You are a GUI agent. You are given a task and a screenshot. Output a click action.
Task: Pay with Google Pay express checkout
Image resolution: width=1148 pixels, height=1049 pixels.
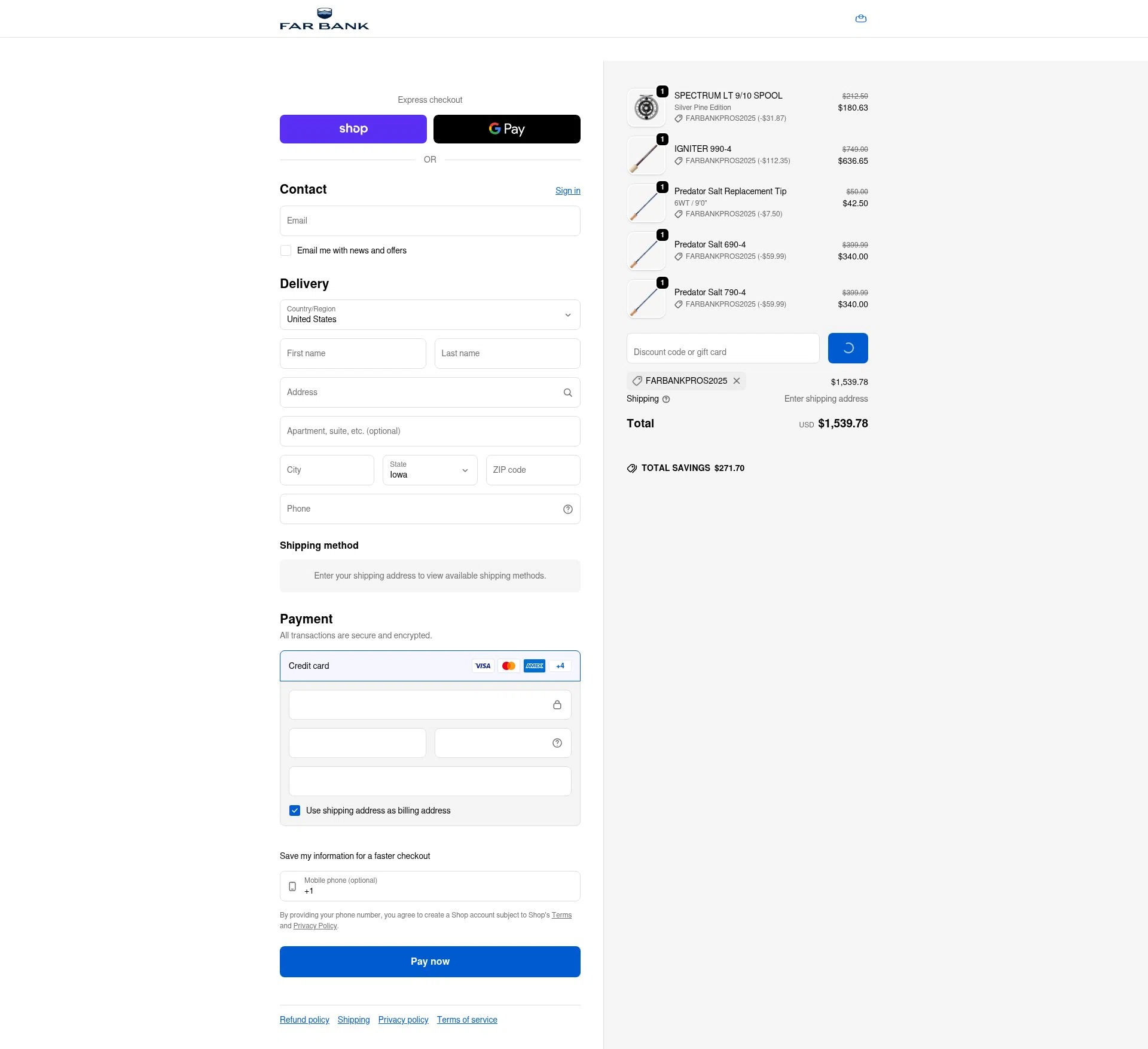(x=507, y=129)
